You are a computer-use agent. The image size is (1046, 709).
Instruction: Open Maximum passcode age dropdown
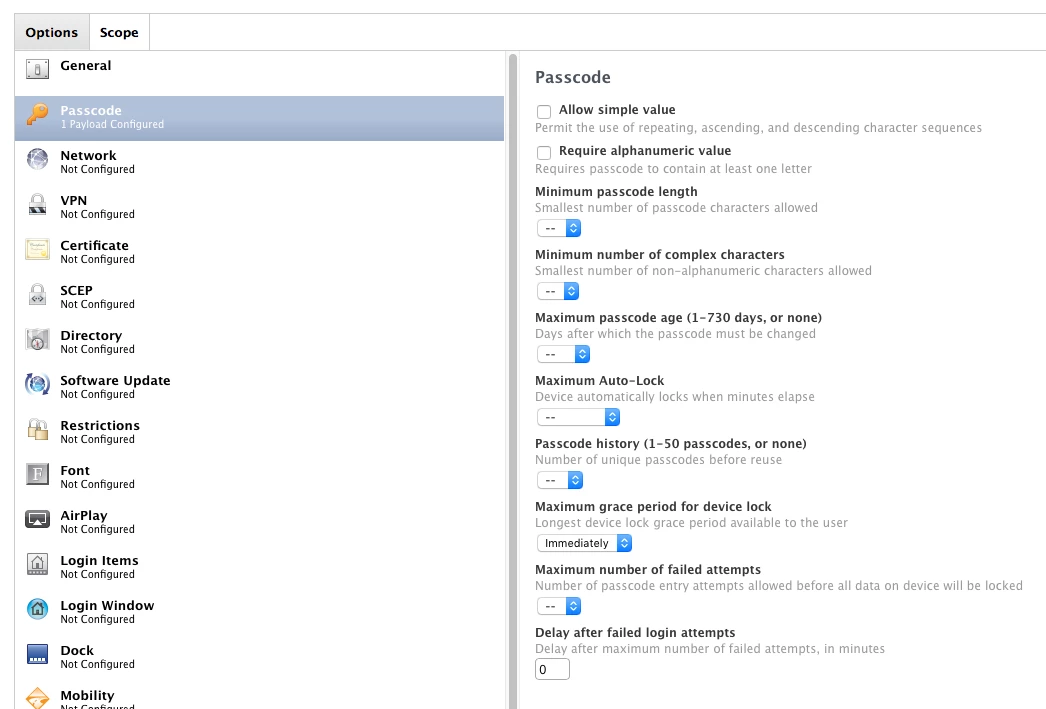pos(564,354)
